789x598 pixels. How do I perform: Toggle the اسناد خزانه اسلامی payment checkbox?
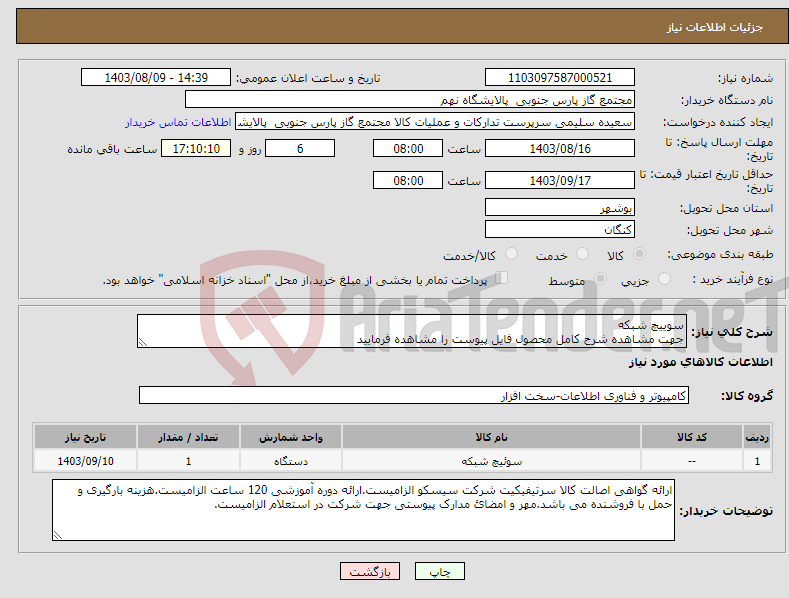(x=502, y=278)
